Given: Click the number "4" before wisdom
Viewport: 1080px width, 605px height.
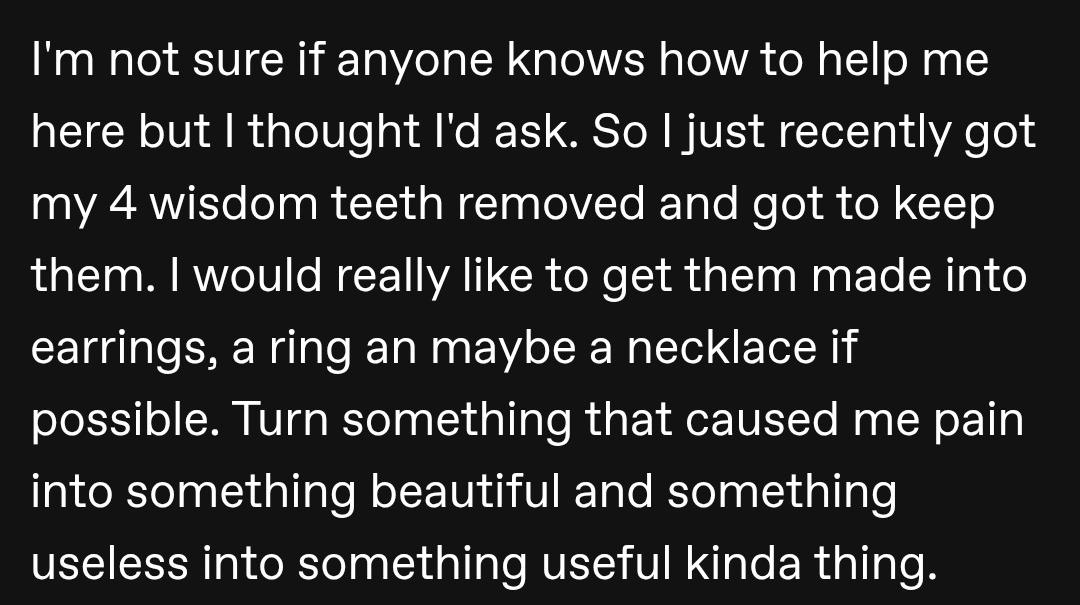Looking at the screenshot, I should coord(123,204).
